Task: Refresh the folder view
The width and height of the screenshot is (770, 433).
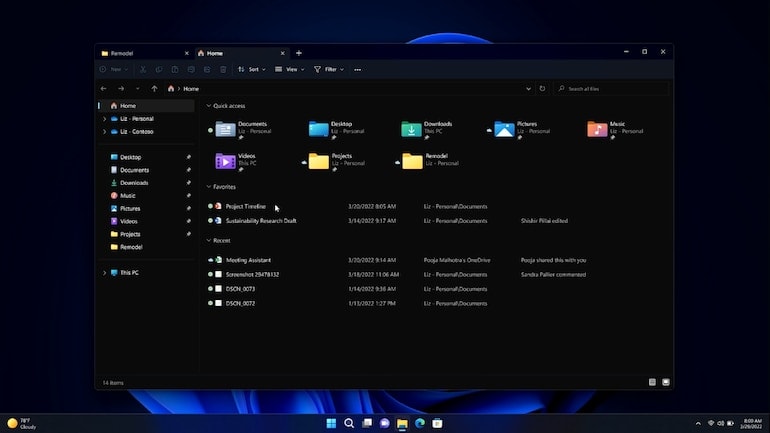Action: click(x=542, y=89)
